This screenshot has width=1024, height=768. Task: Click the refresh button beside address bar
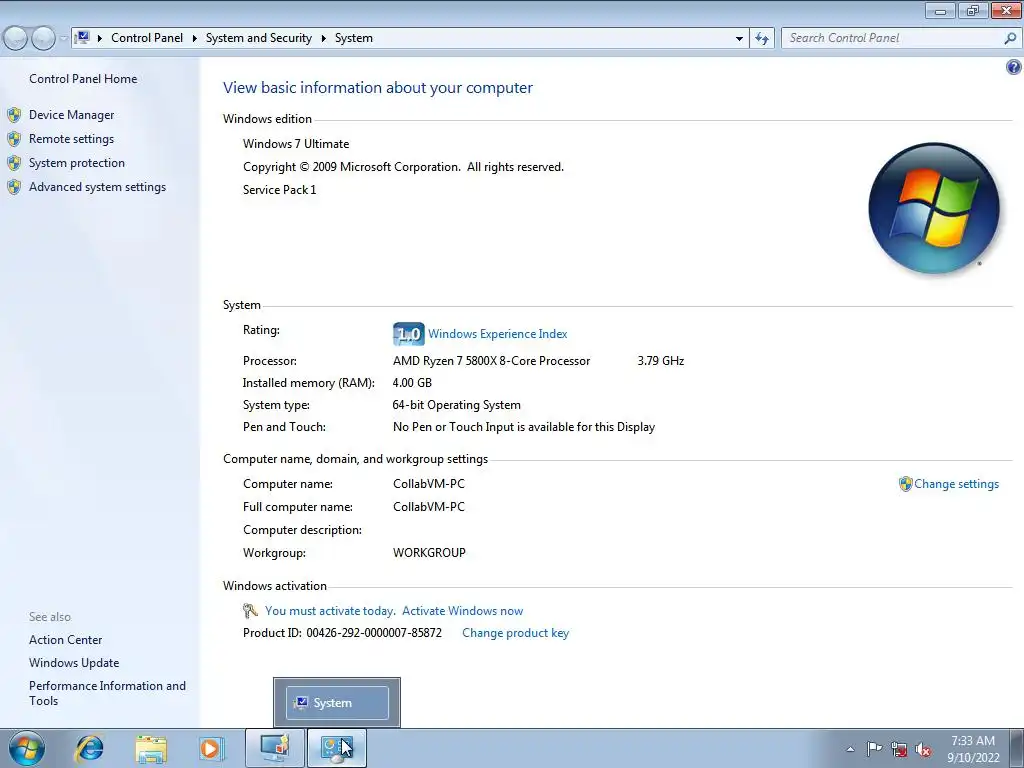(762, 38)
